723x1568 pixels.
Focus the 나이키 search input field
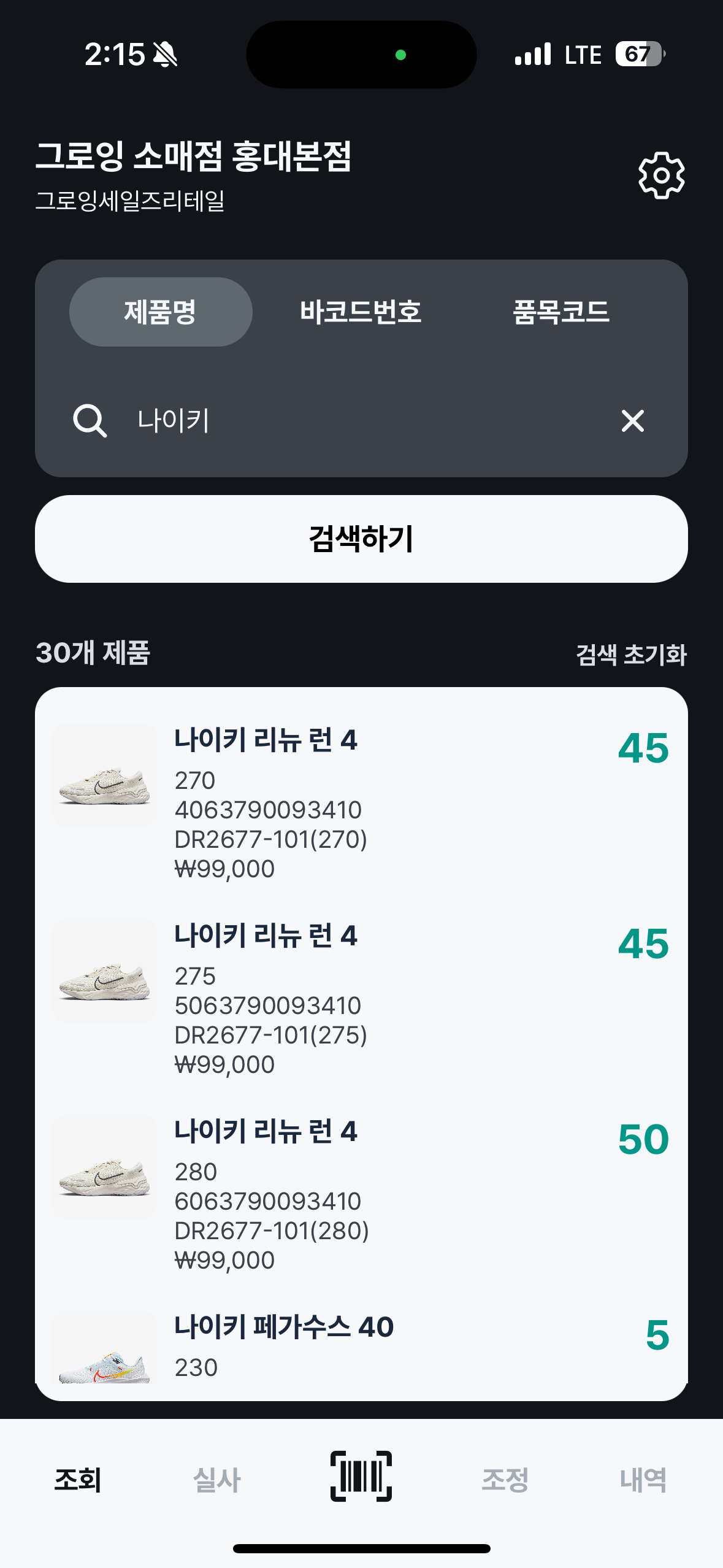(x=368, y=421)
